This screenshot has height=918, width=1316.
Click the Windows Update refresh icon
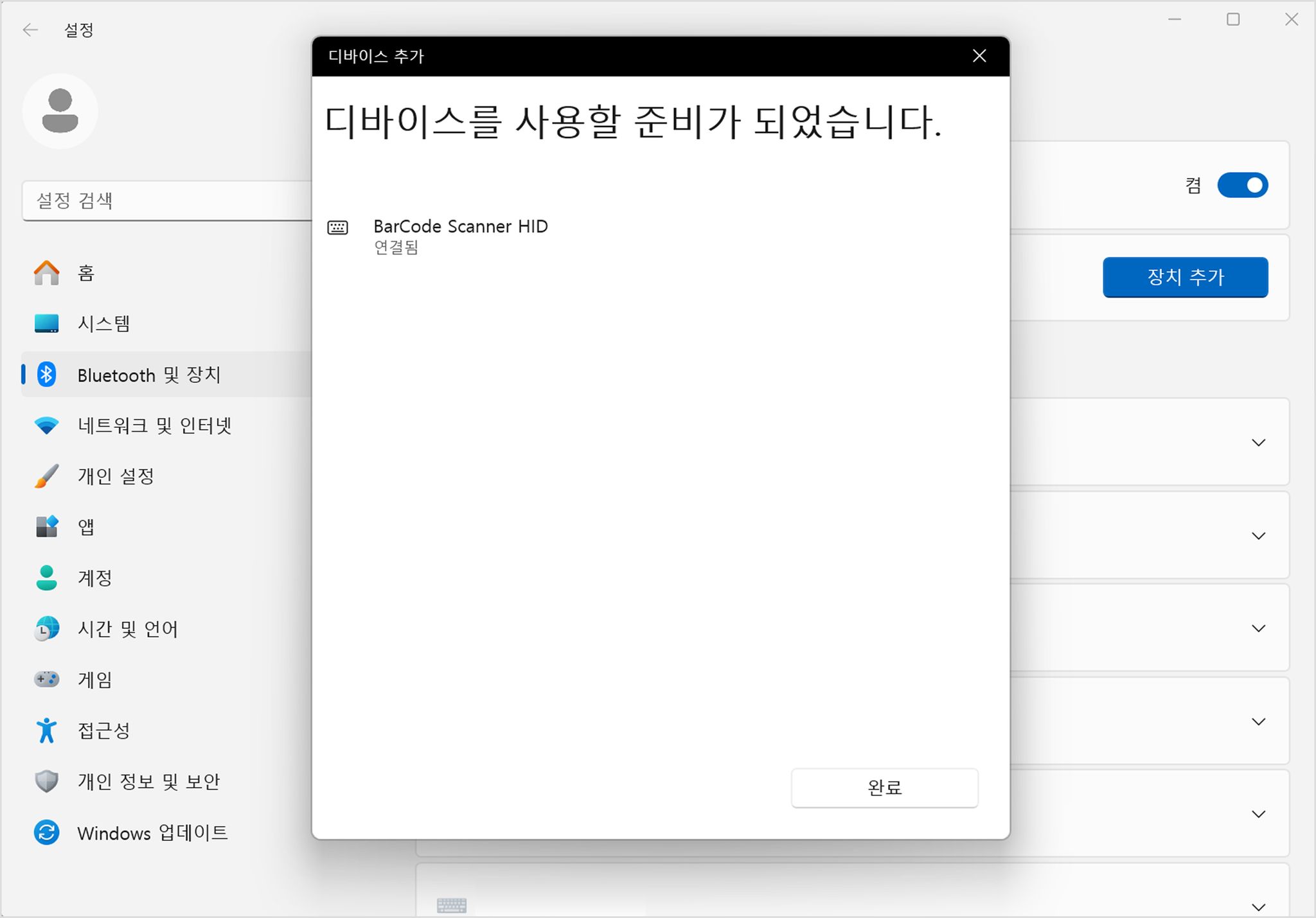(46, 833)
